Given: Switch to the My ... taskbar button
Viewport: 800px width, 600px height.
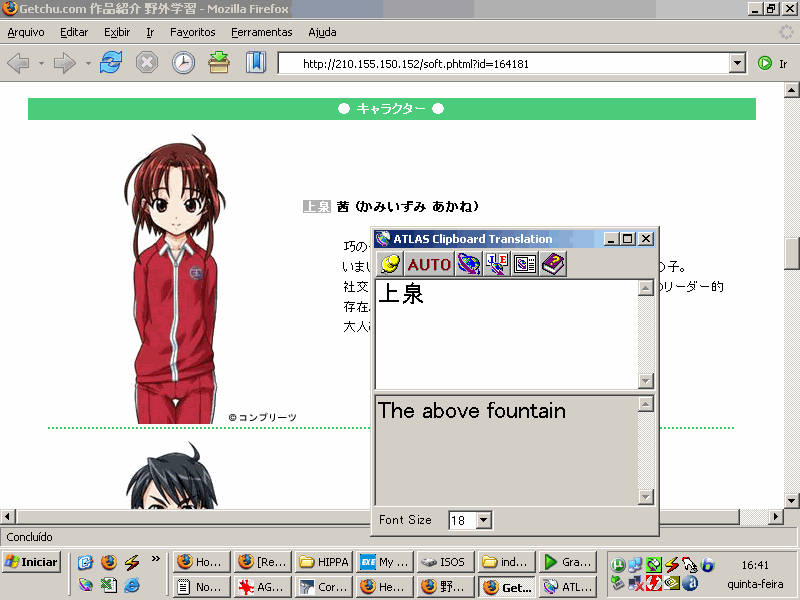Looking at the screenshot, I should 385,562.
